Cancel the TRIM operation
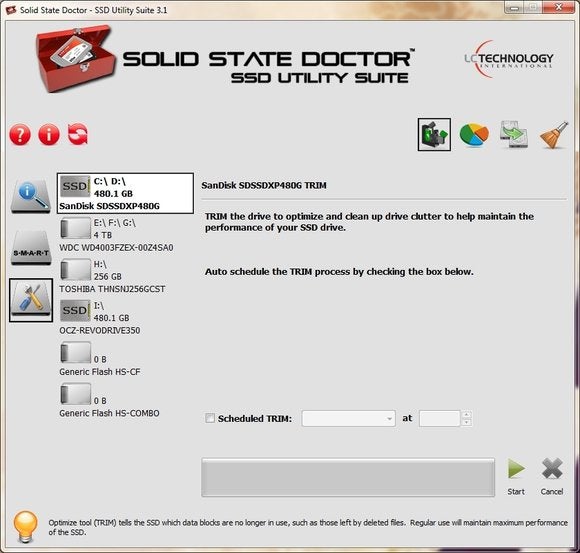The height and width of the screenshot is (553, 580). [x=552, y=476]
